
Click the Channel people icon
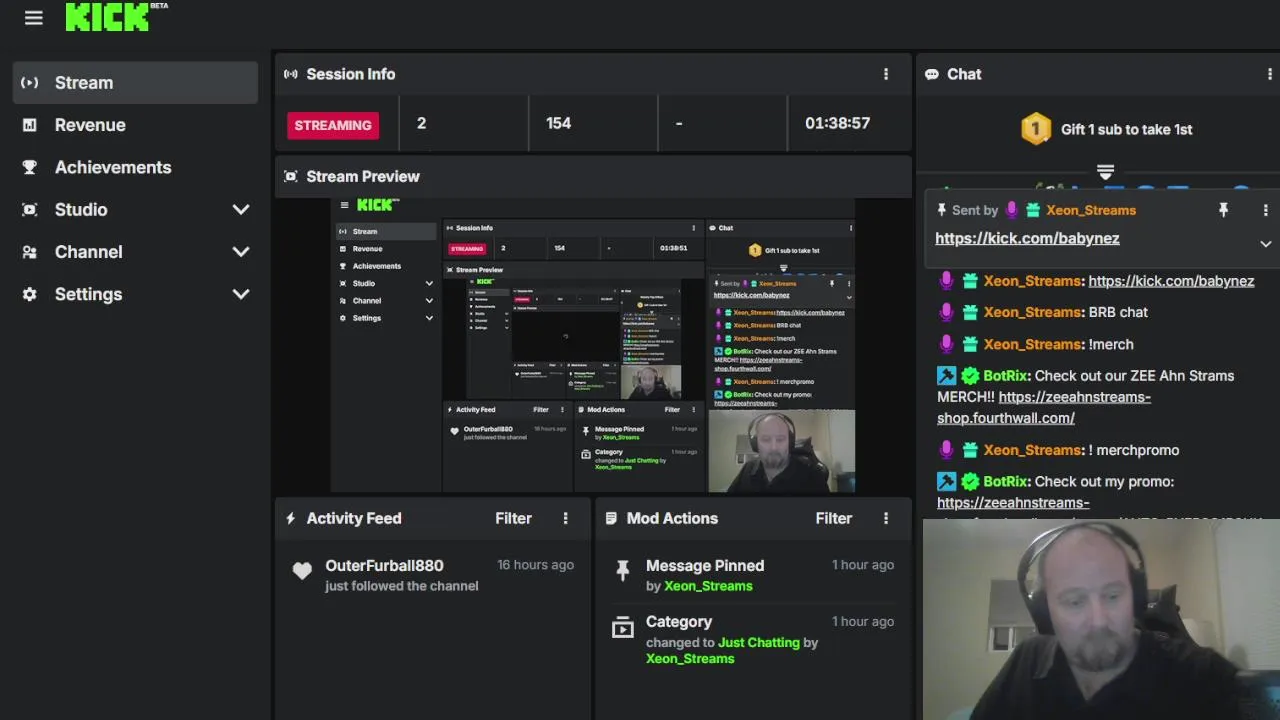pos(30,252)
